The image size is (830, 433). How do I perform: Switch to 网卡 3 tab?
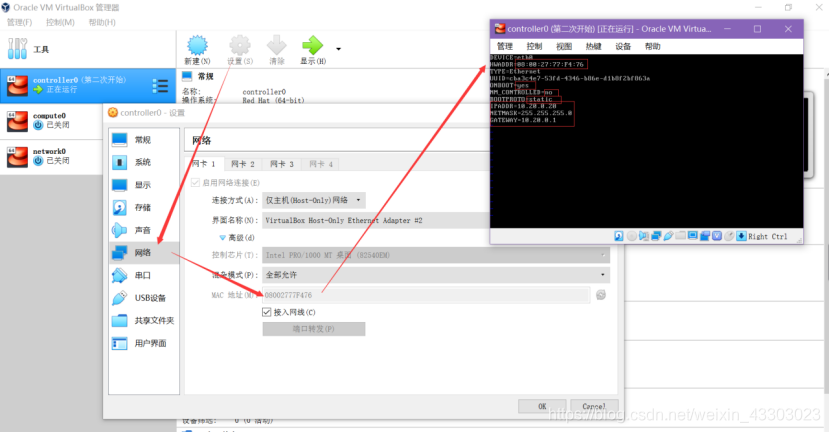(x=282, y=164)
